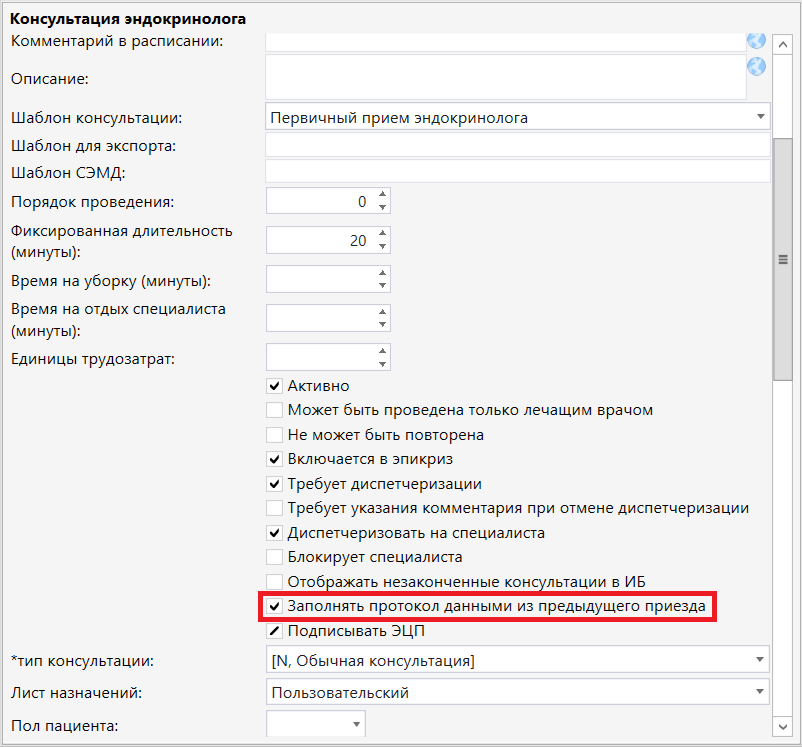Decrease Фиксированная длительность with down arrow
The image size is (802, 747).
pyautogui.click(x=381, y=247)
